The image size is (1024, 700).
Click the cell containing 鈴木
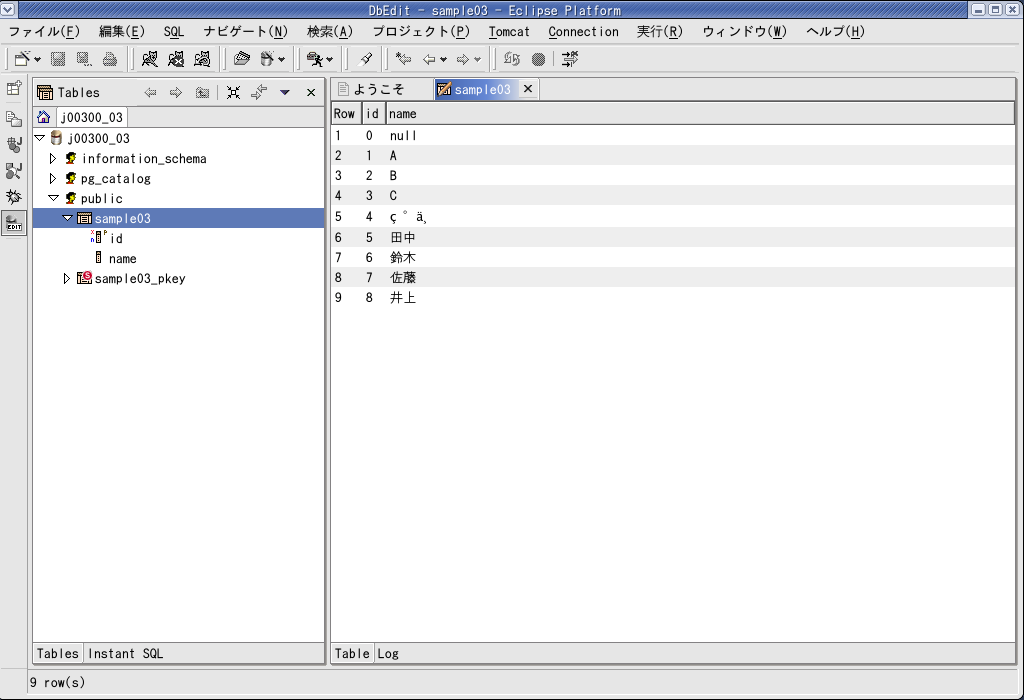coord(402,258)
